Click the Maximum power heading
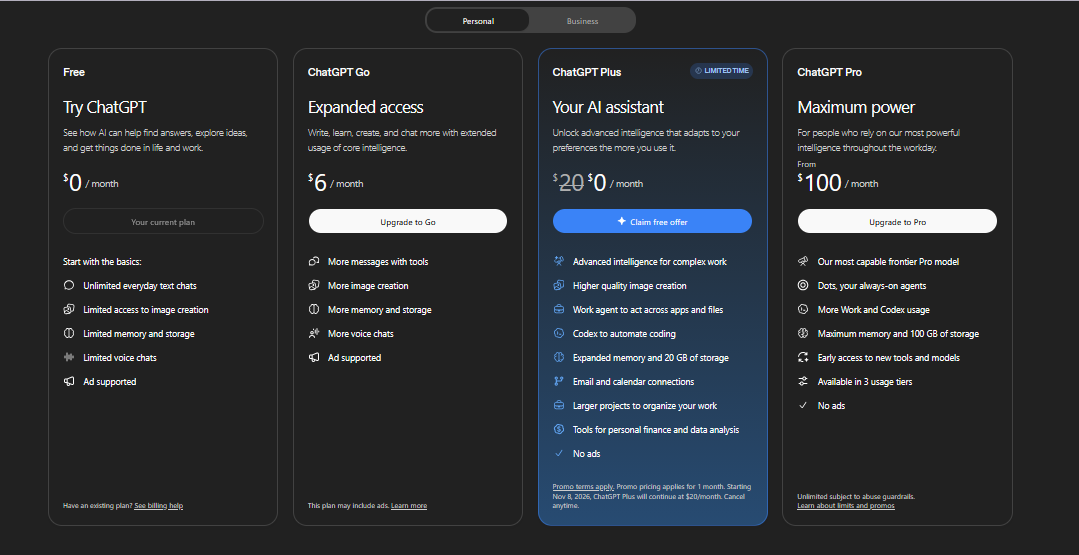This screenshot has width=1079, height=555. (856, 107)
